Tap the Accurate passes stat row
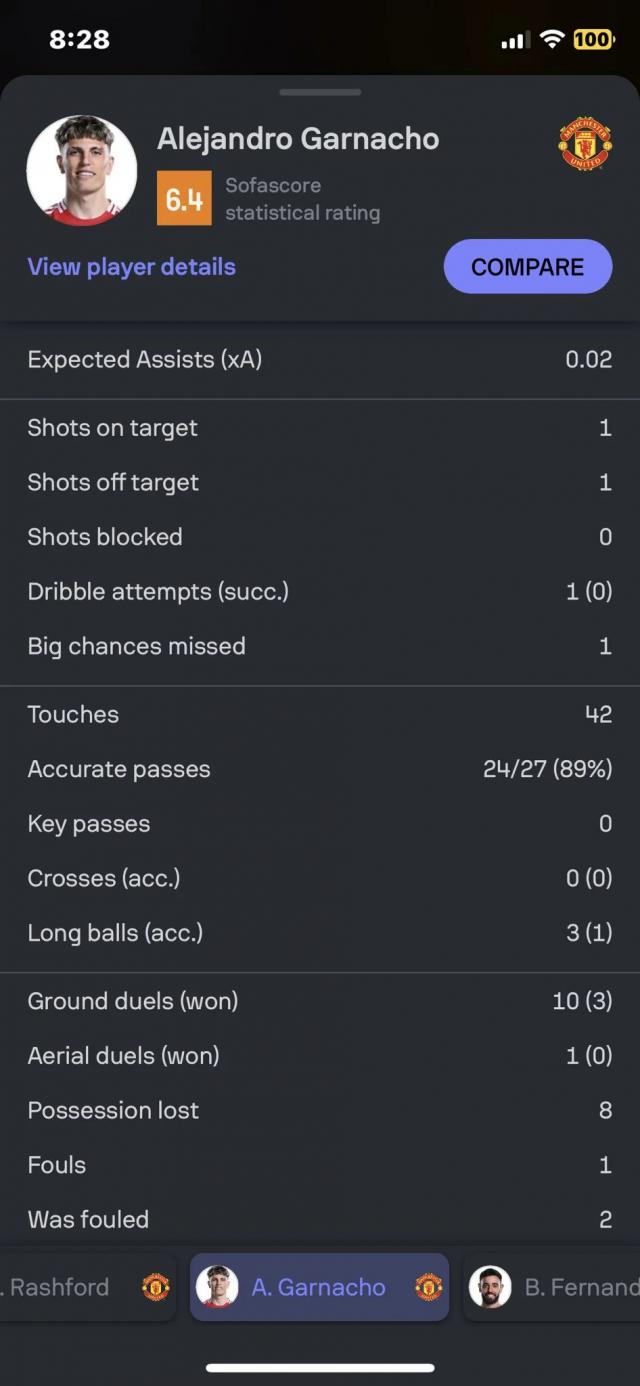This screenshot has width=640, height=1386. (320, 769)
